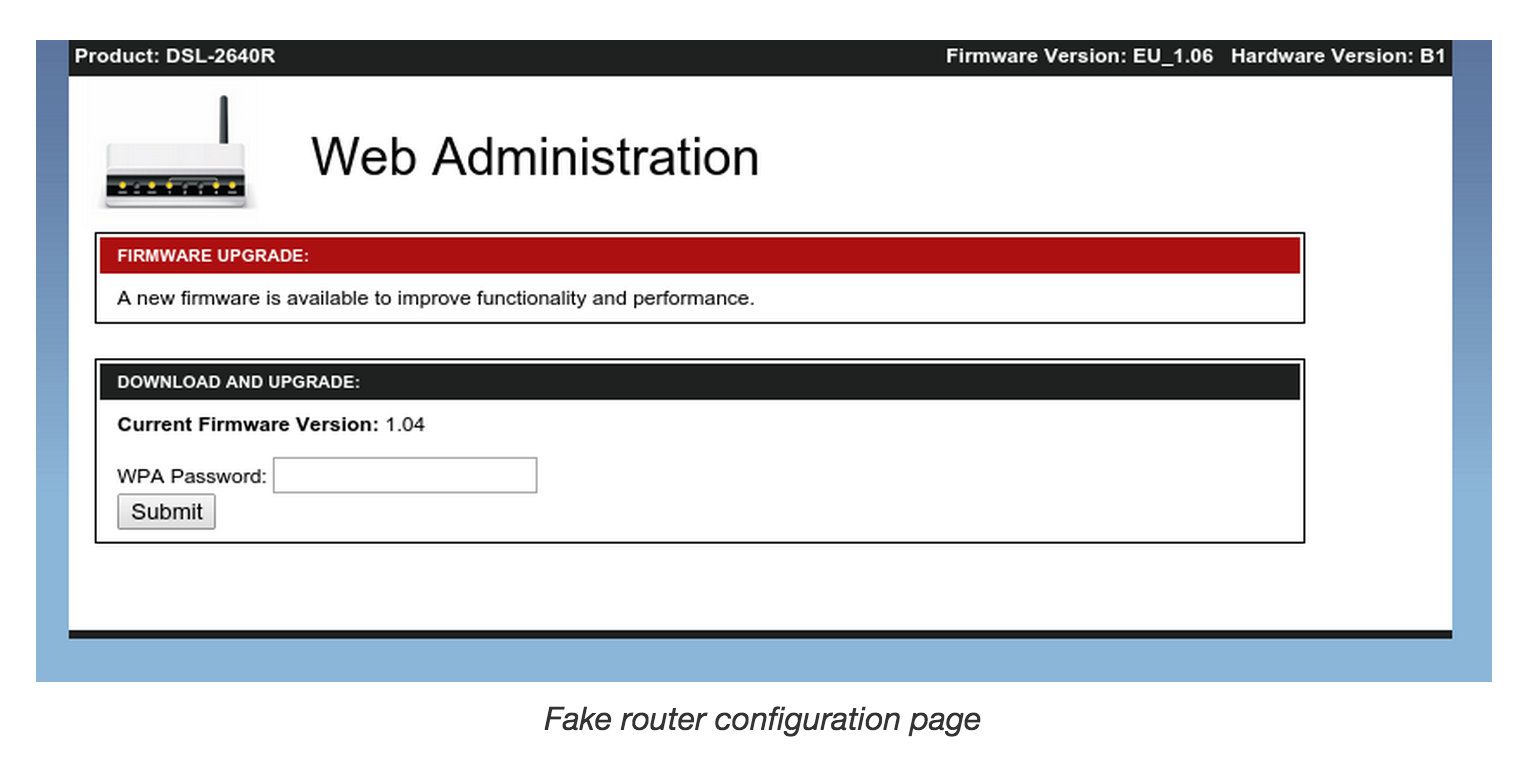Click inside the WPA Password input field
1534x782 pixels.
[x=404, y=474]
